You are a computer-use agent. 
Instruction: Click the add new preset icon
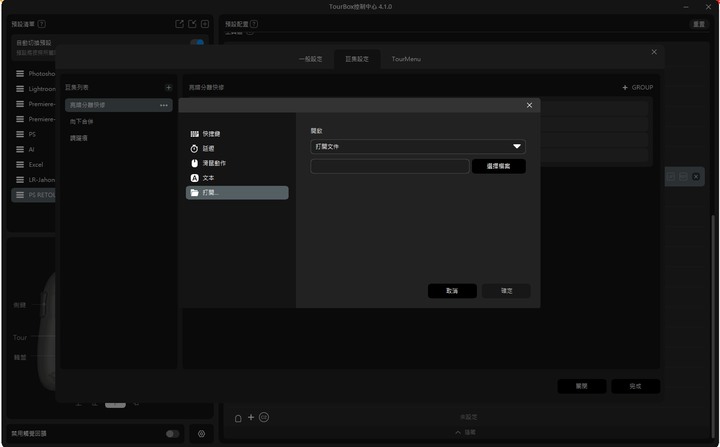(x=205, y=24)
